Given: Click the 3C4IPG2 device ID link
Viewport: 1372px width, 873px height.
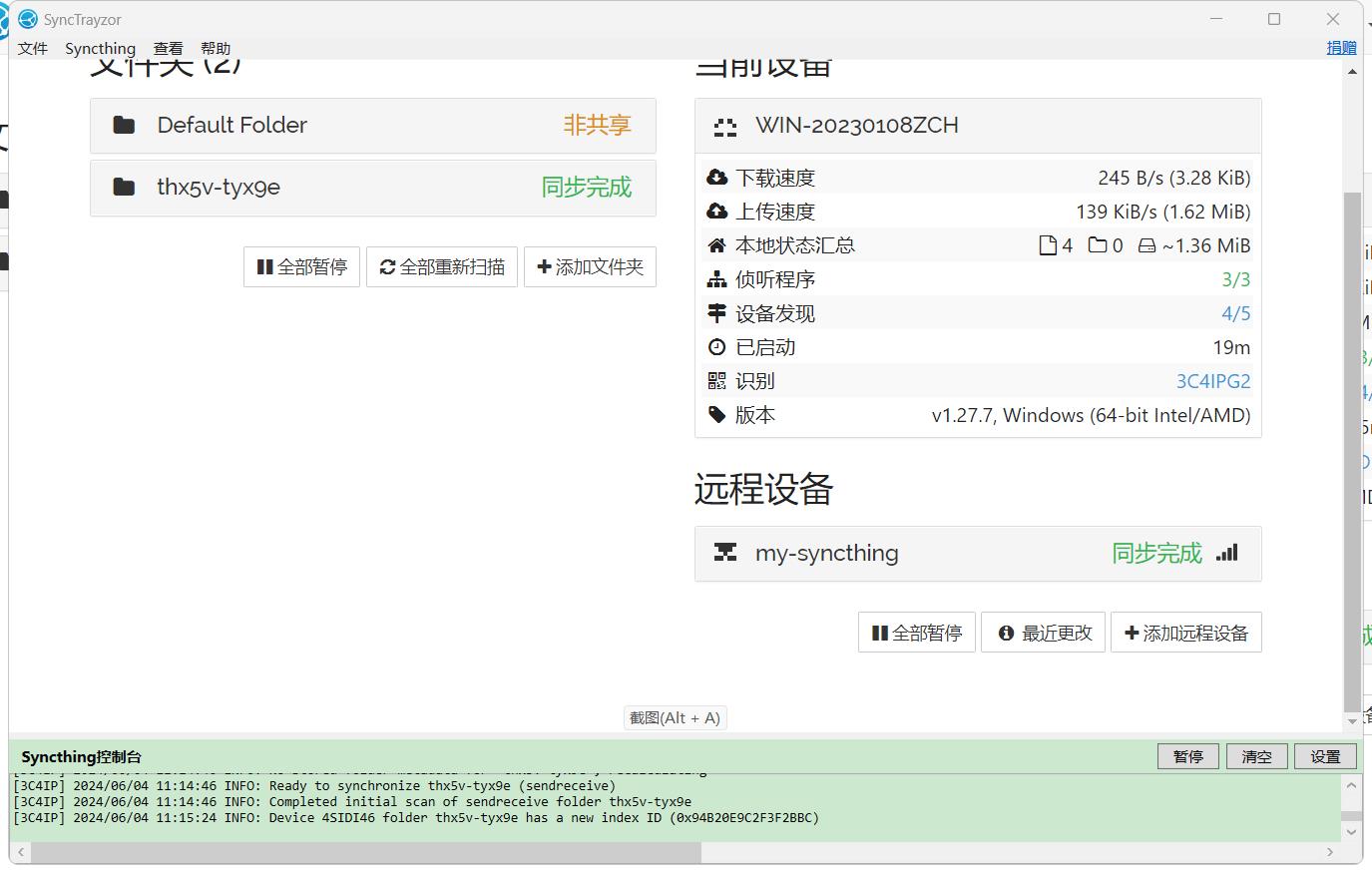Looking at the screenshot, I should click(1213, 381).
